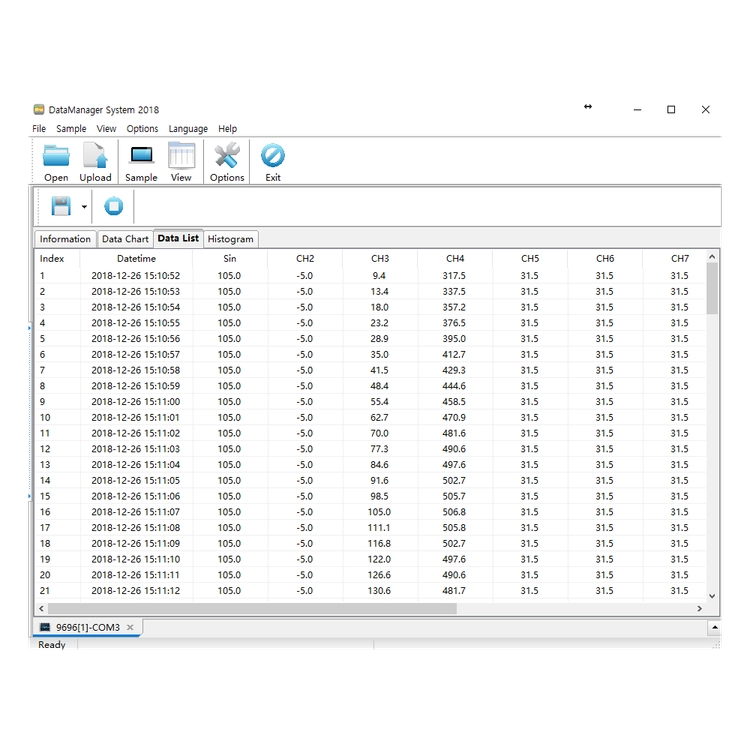The image size is (750, 750).
Task: Click the Save floppy disk icon
Action: [61, 206]
